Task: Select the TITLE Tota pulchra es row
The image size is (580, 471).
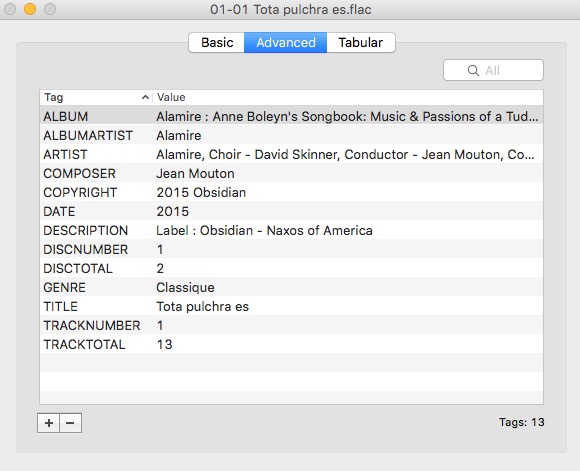Action: (291, 306)
